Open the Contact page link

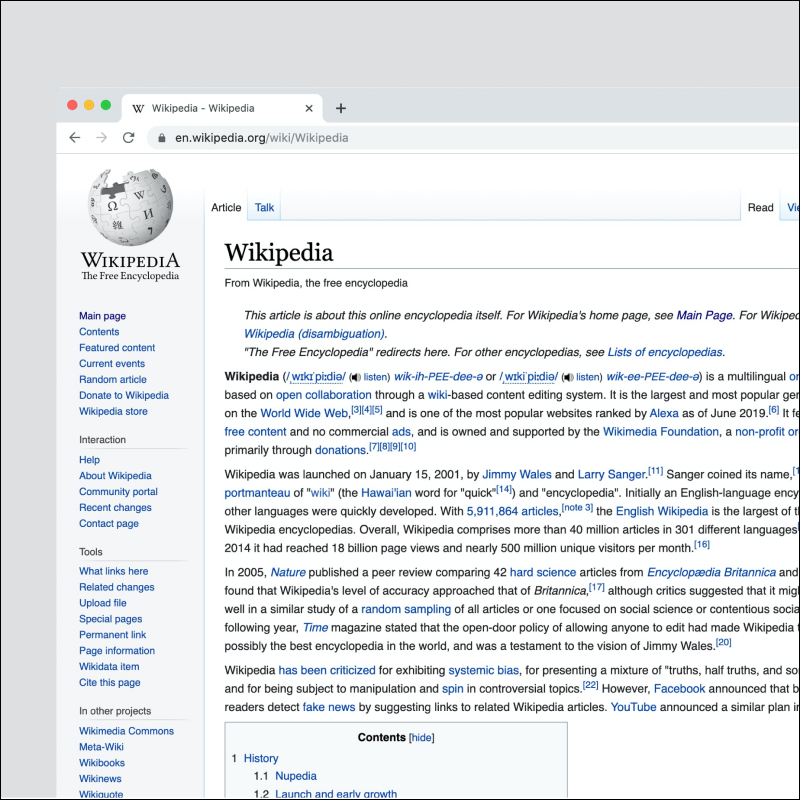click(109, 523)
